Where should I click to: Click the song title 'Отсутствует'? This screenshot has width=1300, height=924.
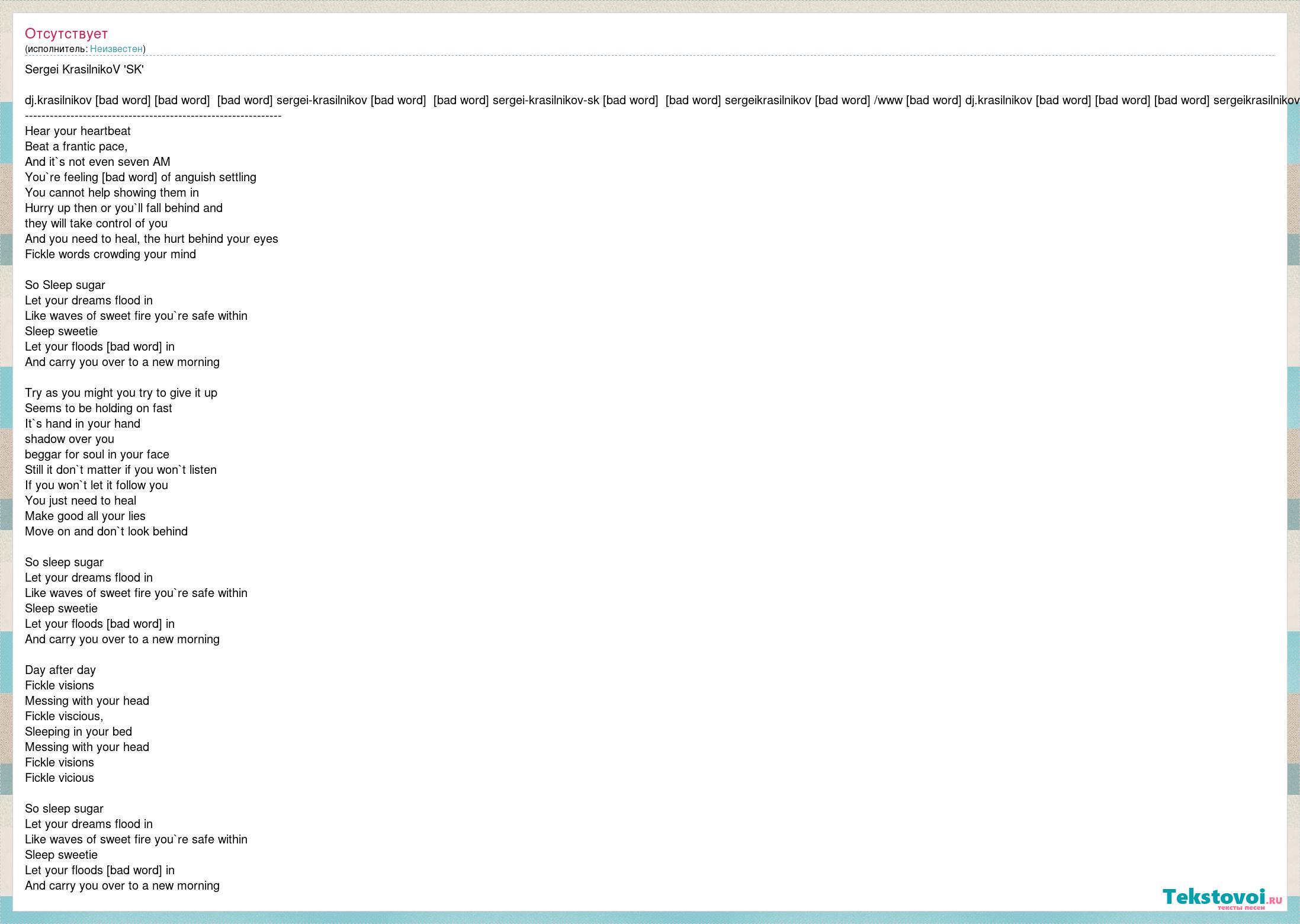pos(66,34)
